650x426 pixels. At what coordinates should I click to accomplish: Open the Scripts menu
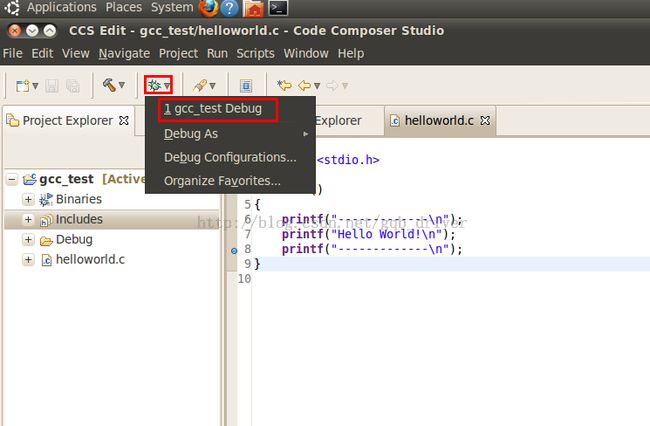click(x=255, y=53)
